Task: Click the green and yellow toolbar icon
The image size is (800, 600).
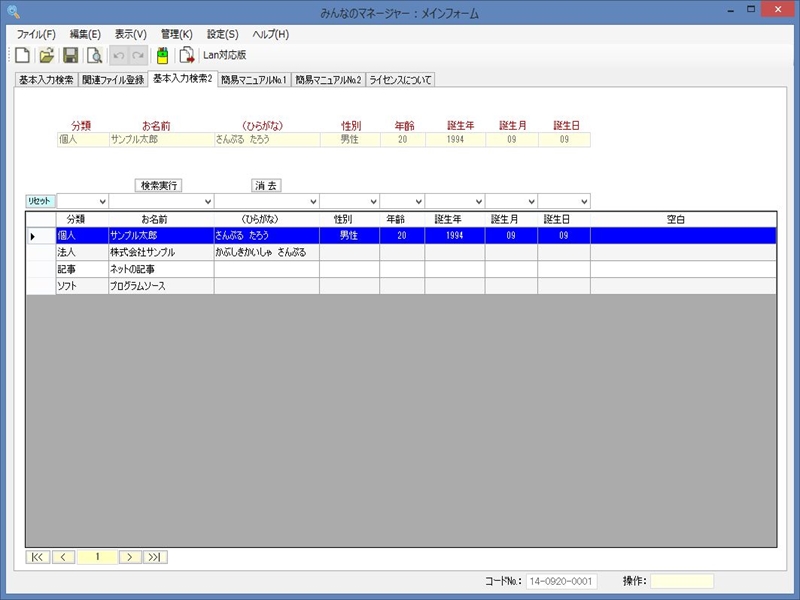Action: point(162,55)
